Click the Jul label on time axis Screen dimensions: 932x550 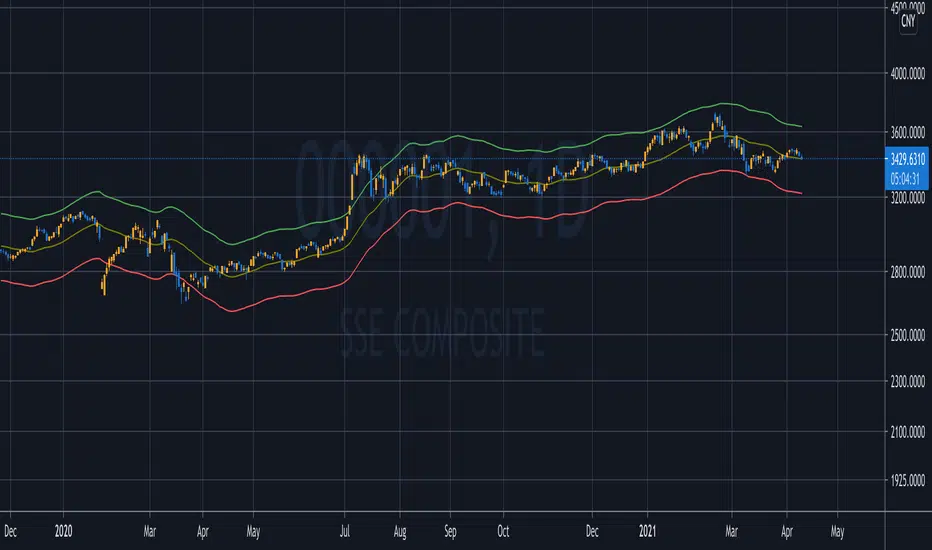[345, 531]
